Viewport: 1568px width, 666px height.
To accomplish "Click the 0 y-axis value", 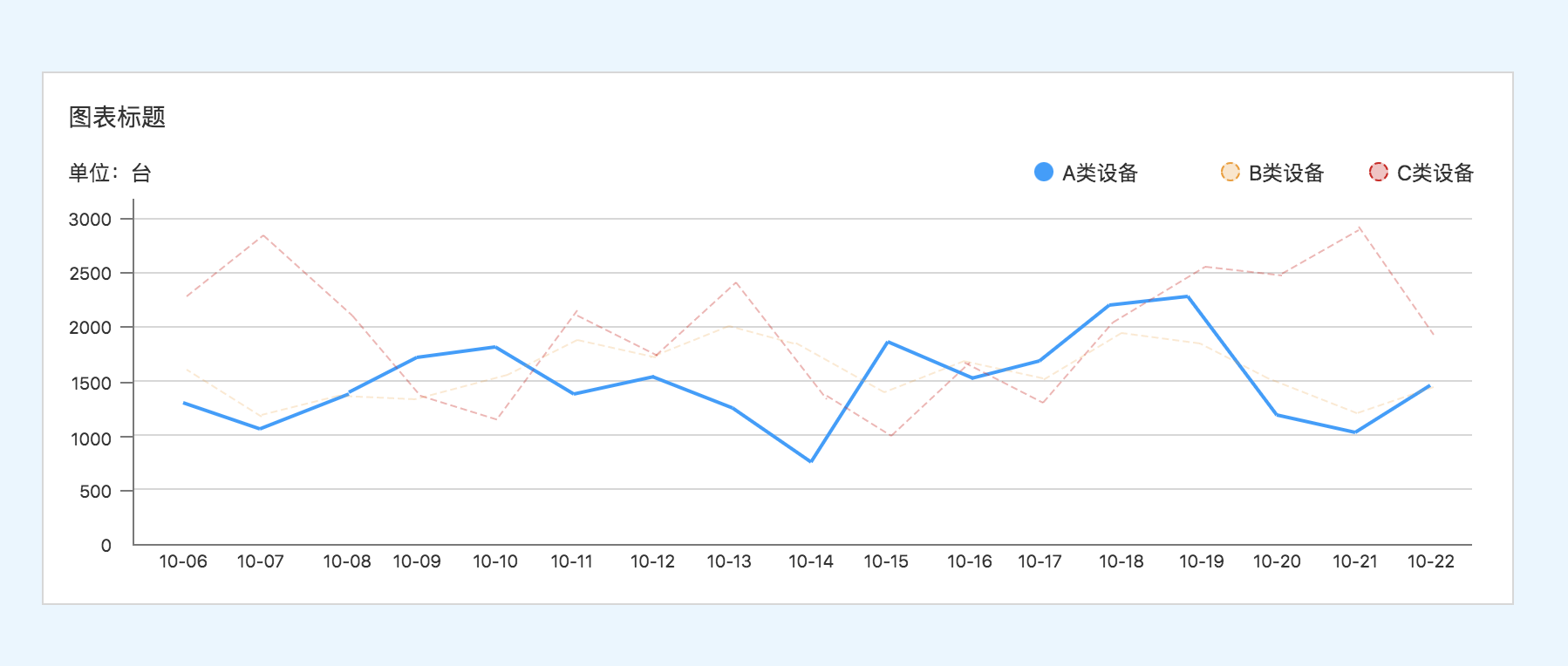I will pyautogui.click(x=106, y=546).
